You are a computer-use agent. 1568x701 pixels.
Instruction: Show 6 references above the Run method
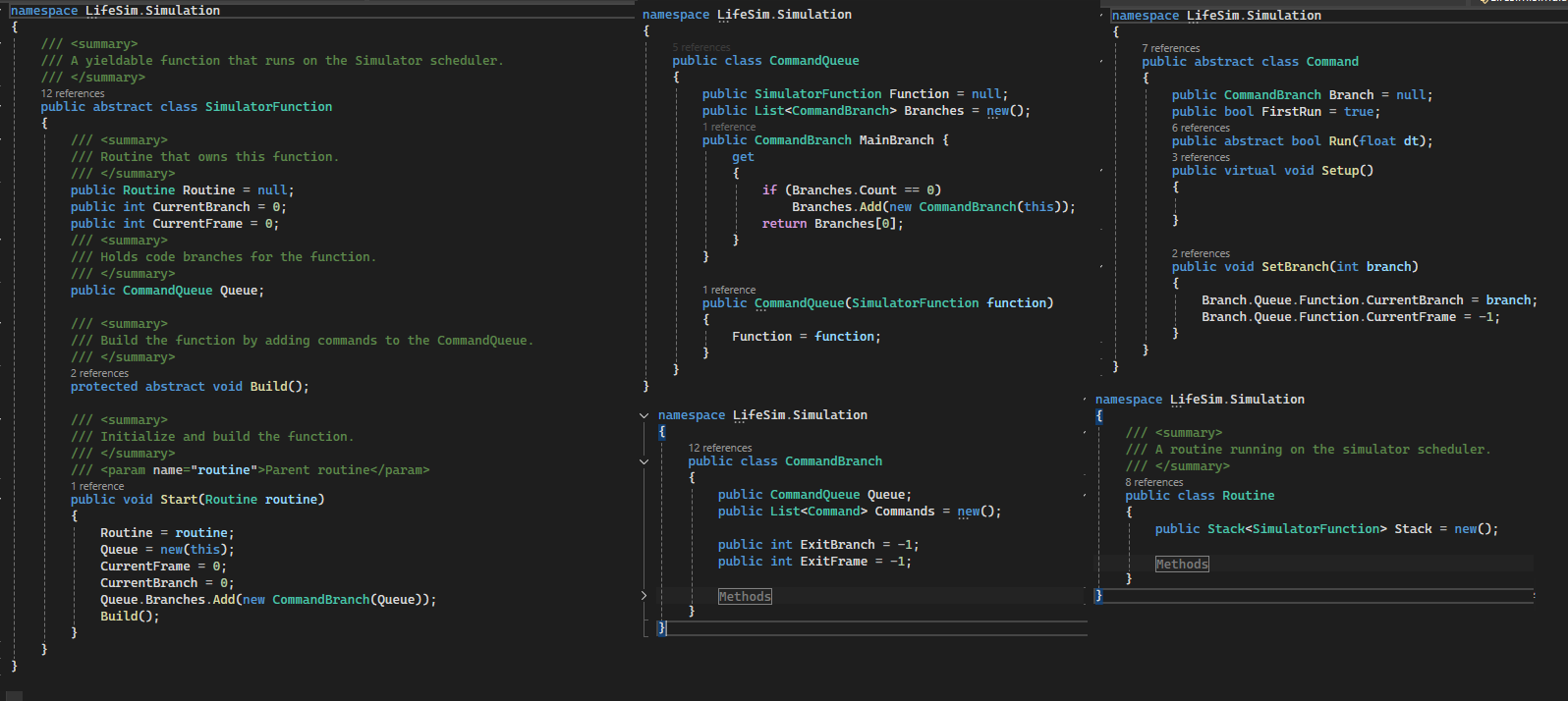pos(1201,128)
